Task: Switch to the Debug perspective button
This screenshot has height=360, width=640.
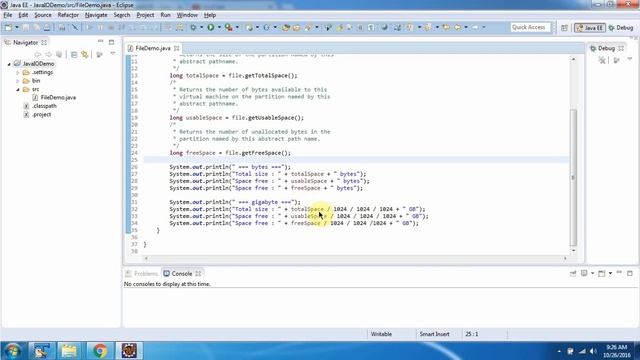Action: tap(621, 28)
